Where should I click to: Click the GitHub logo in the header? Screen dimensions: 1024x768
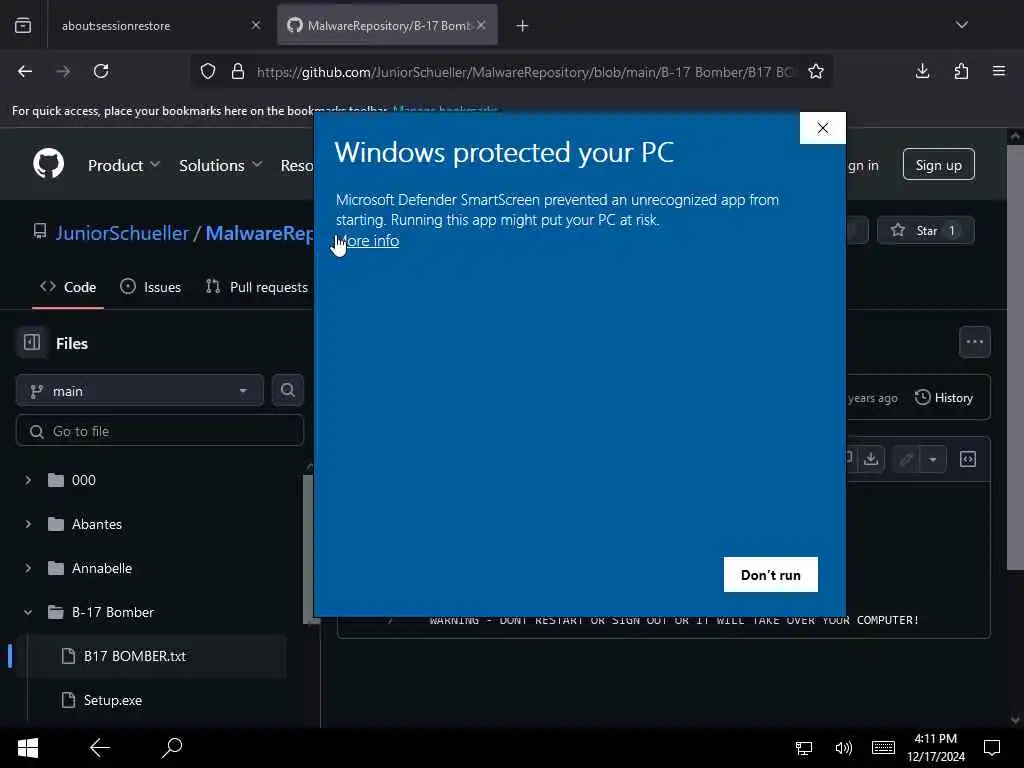point(48,164)
